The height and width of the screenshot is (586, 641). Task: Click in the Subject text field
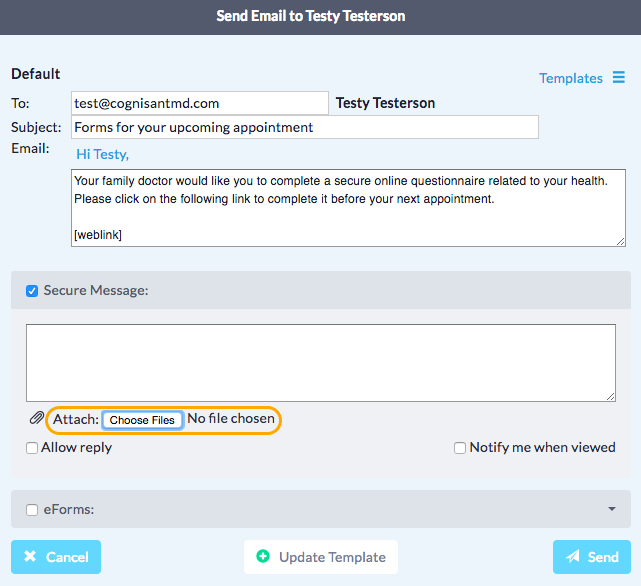305,127
